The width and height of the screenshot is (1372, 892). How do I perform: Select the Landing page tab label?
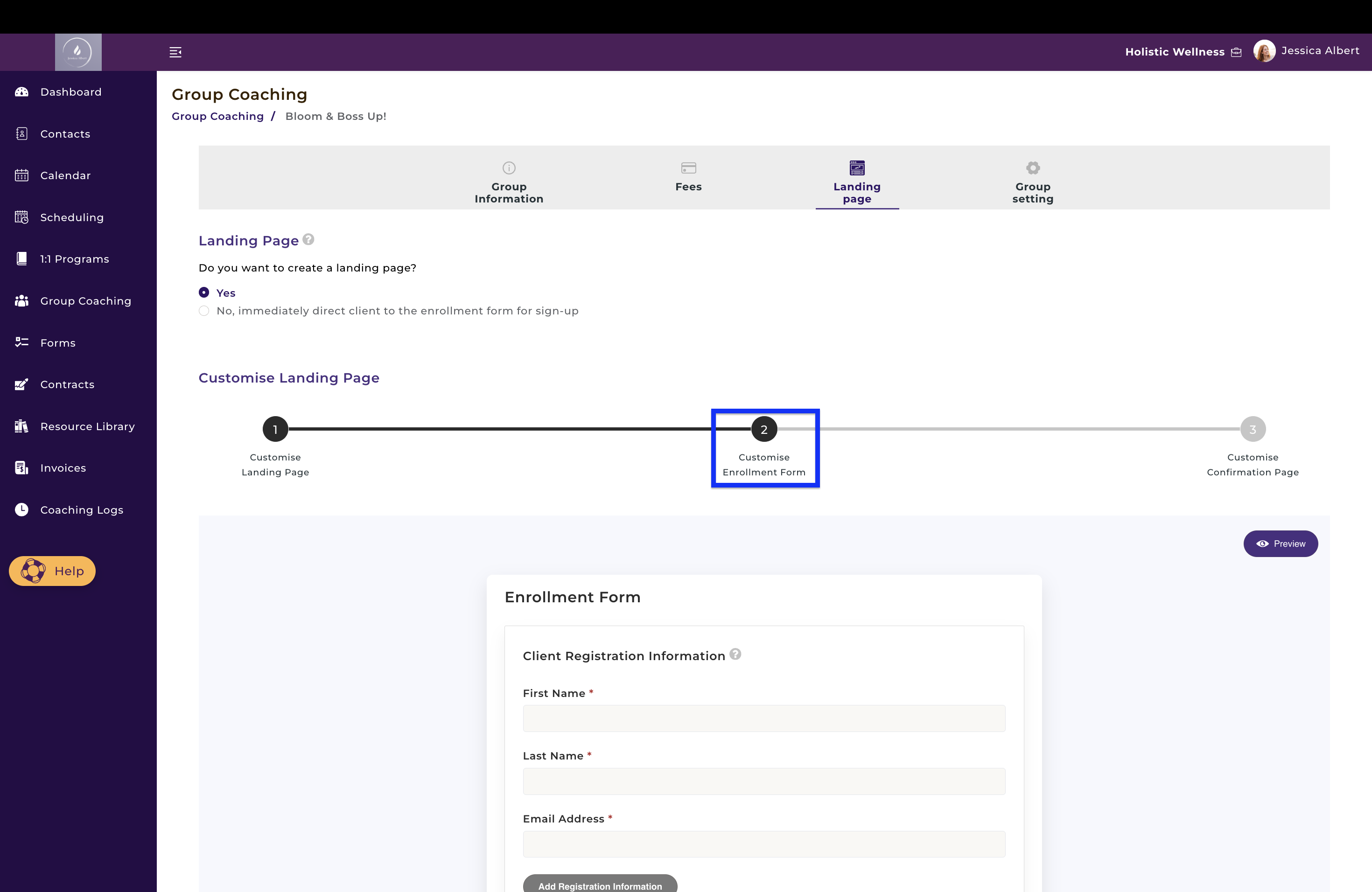click(857, 193)
